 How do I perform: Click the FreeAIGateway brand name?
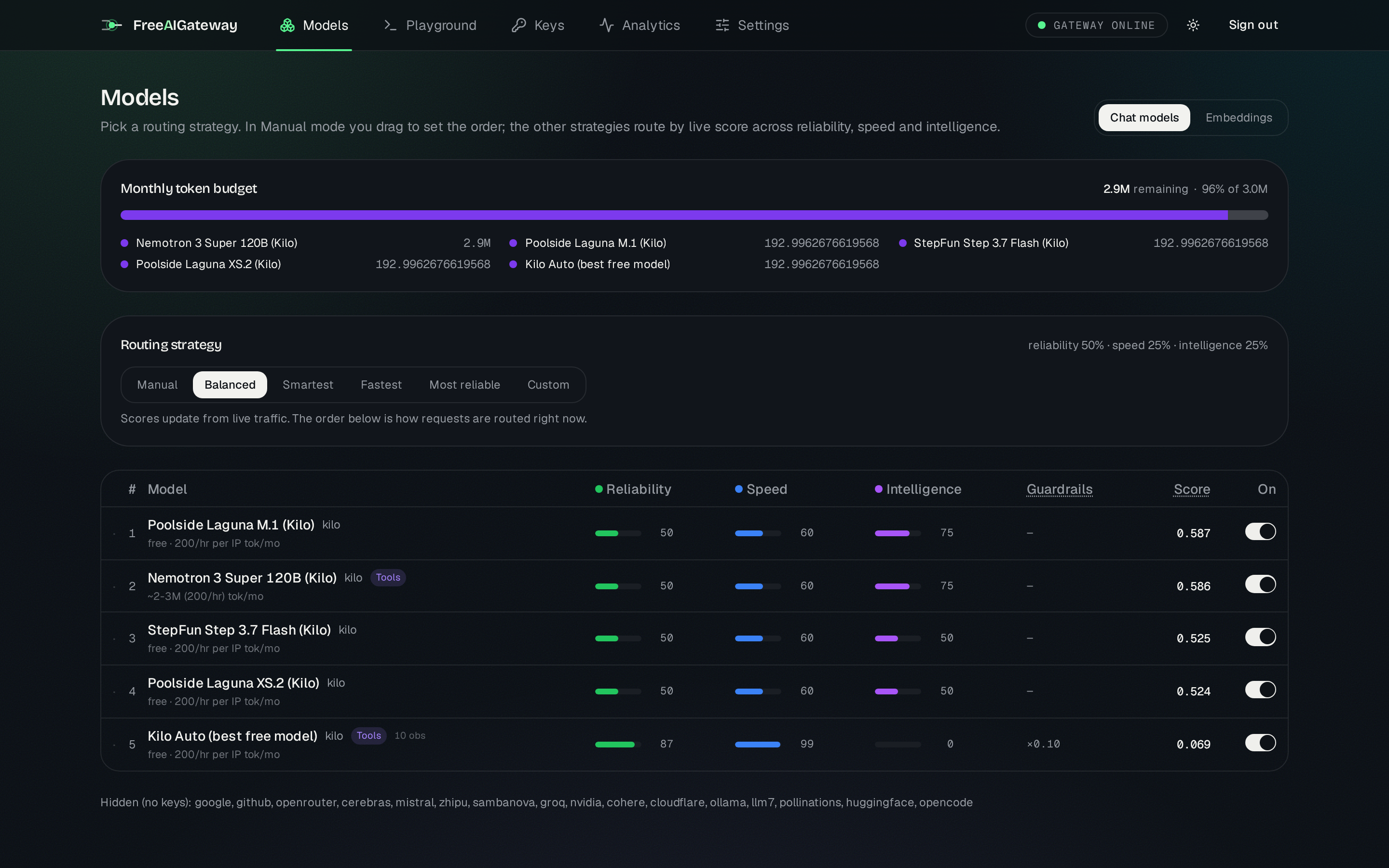pos(185,25)
